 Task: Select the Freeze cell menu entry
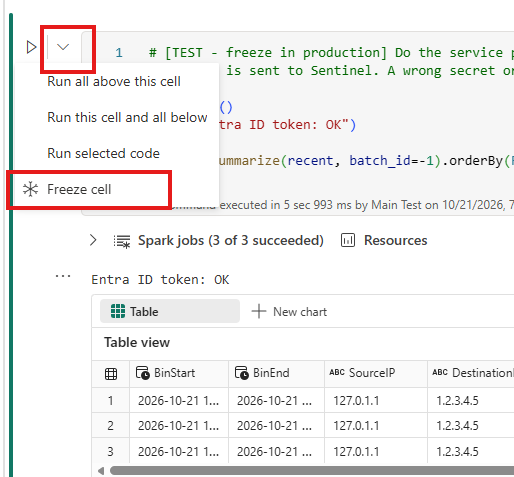(x=90, y=189)
